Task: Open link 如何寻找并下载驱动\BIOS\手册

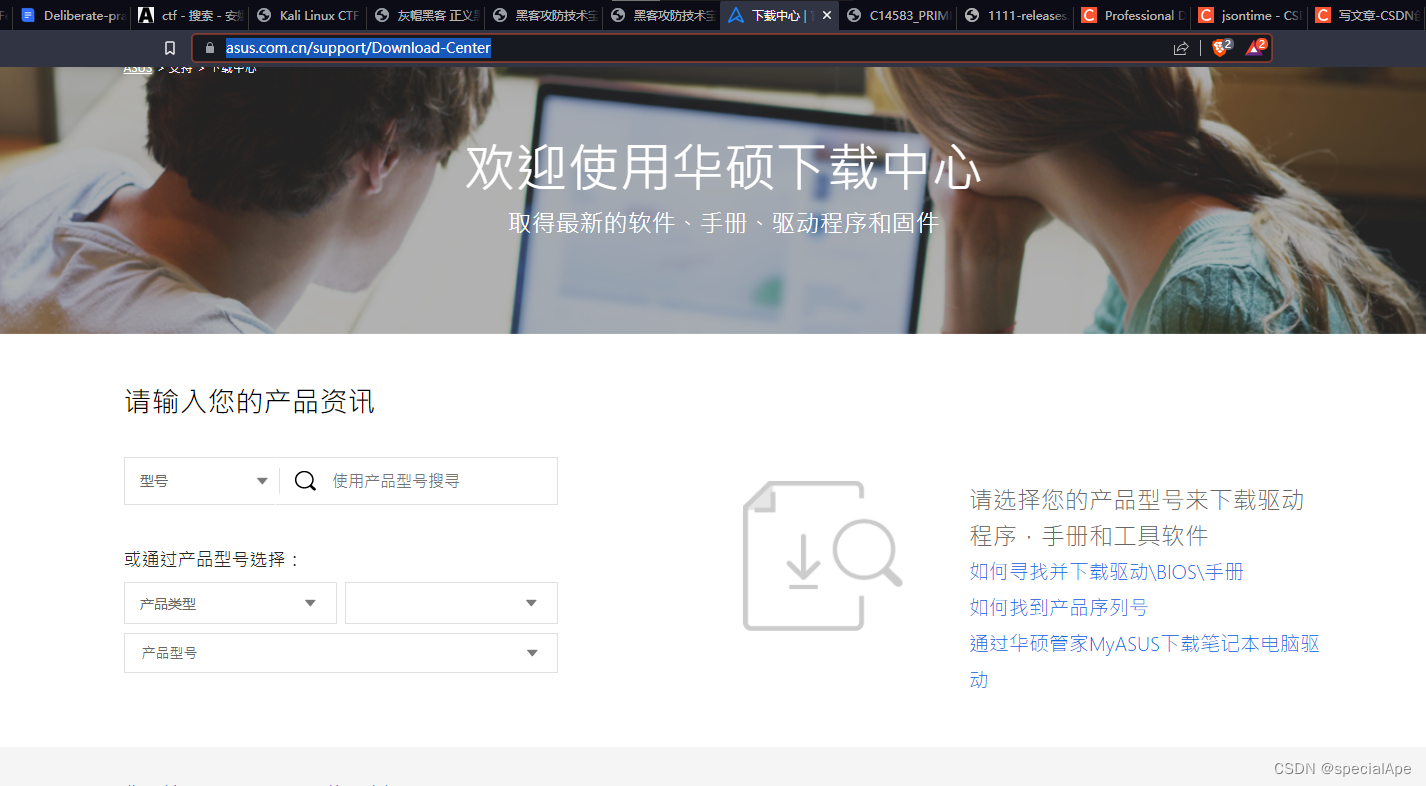Action: click(x=1107, y=572)
